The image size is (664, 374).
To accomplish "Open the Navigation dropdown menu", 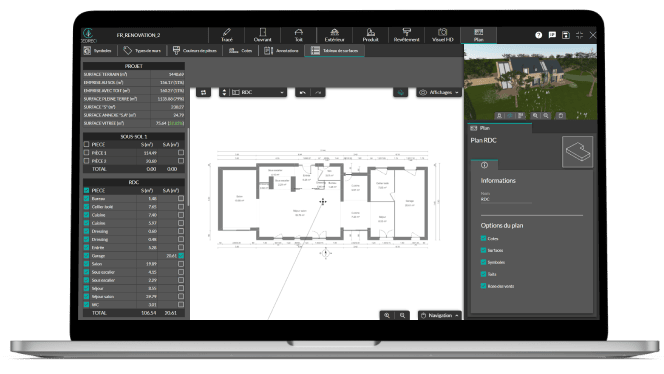I will 440,316.
